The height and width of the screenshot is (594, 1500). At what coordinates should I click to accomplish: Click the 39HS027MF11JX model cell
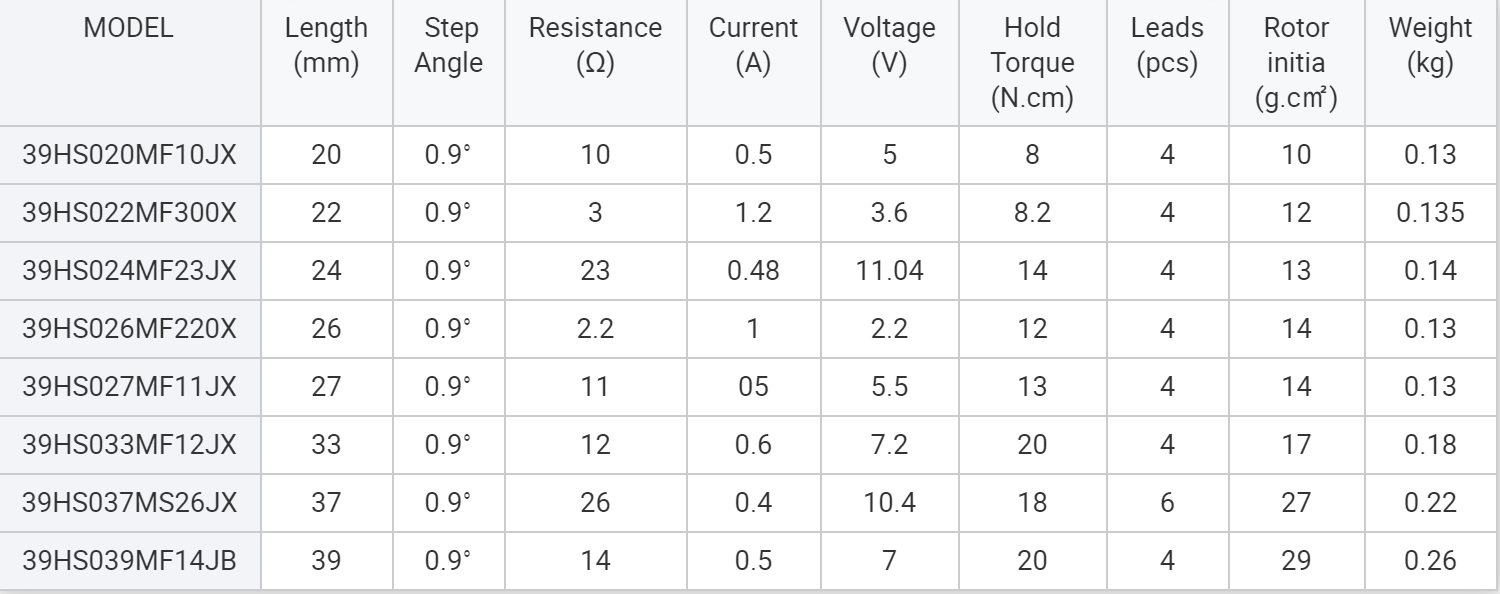[128, 387]
